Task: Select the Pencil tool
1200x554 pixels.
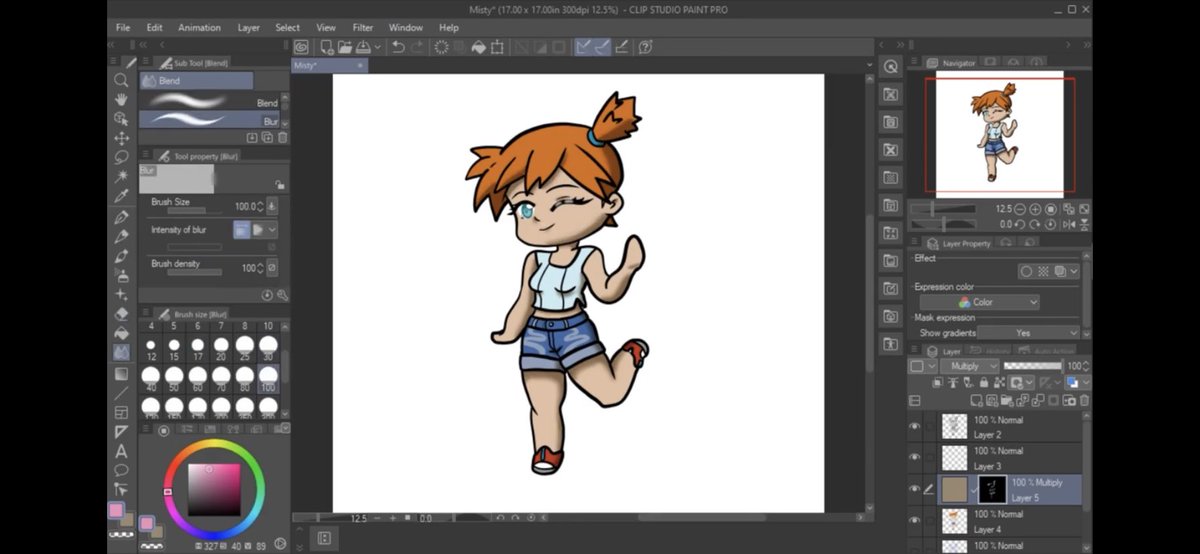Action: coord(121,236)
